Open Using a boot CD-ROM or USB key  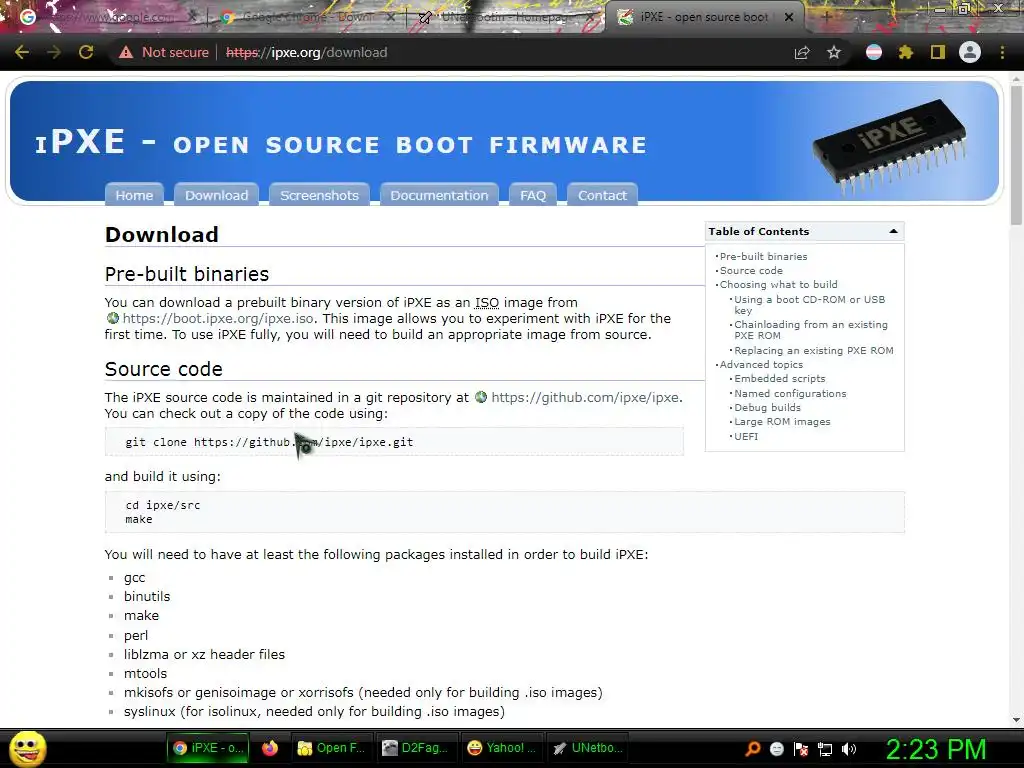tap(810, 305)
